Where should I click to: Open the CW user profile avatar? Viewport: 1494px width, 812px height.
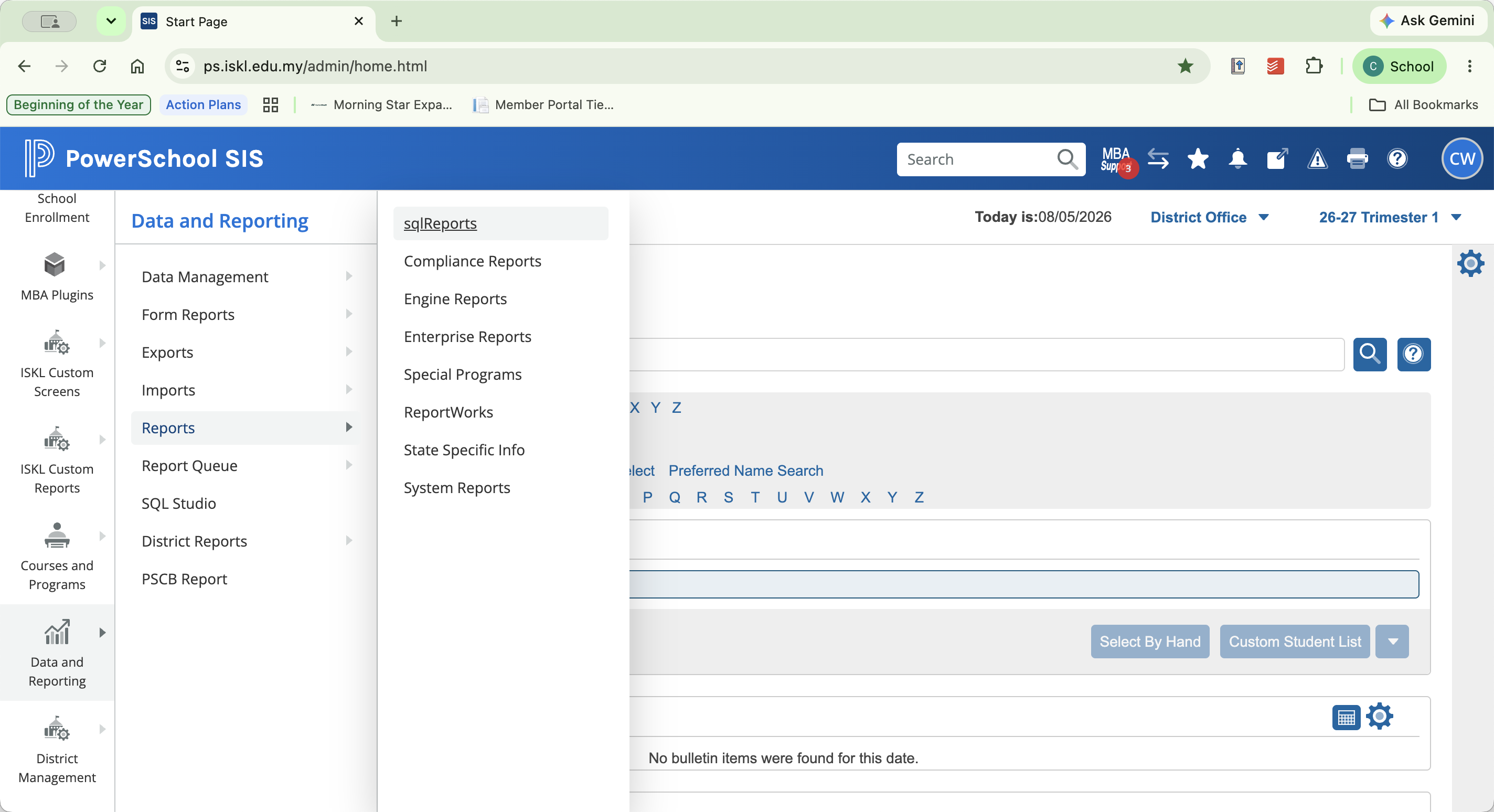coord(1461,159)
